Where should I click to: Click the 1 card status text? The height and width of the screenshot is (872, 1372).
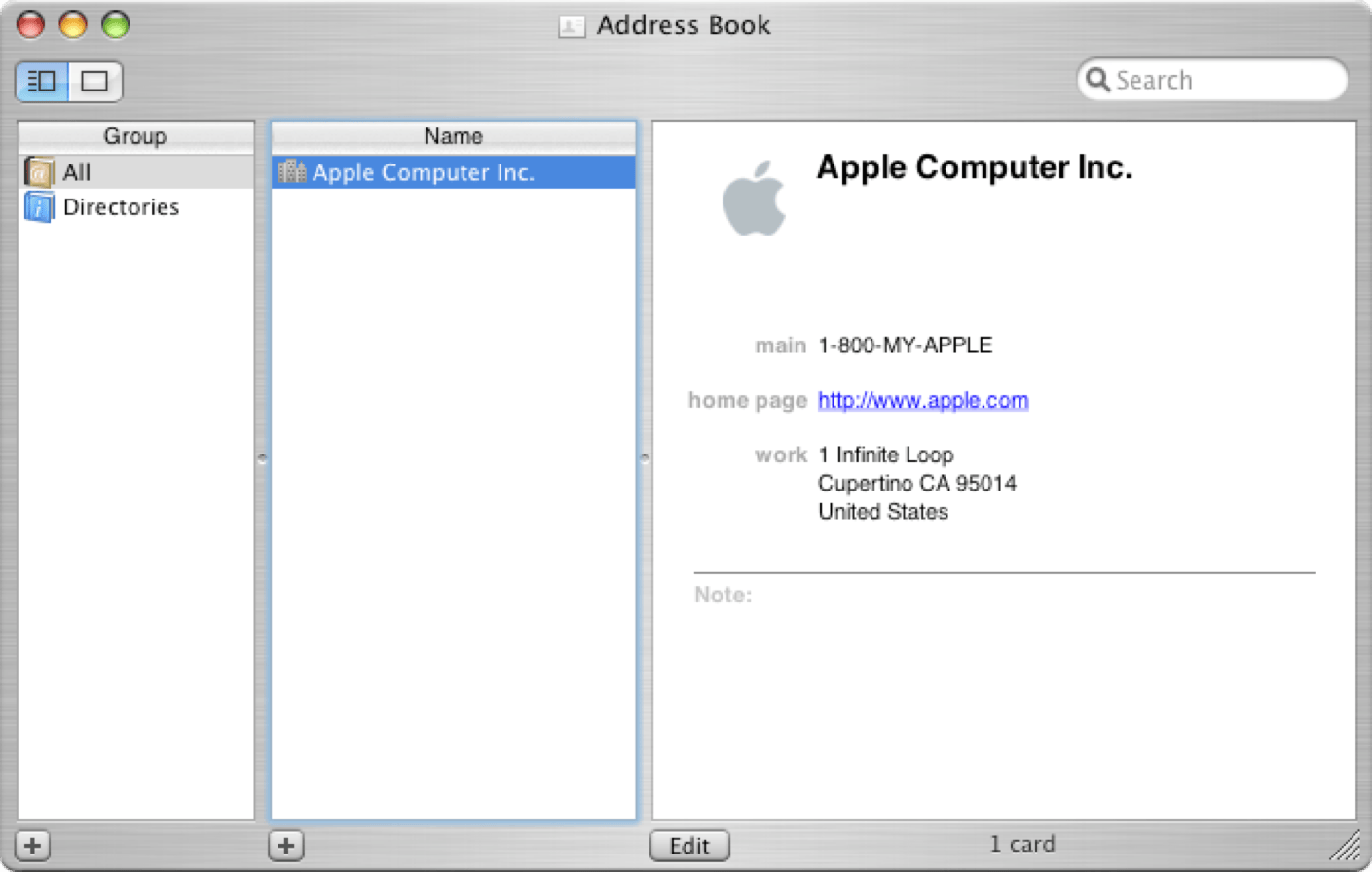point(1022,844)
